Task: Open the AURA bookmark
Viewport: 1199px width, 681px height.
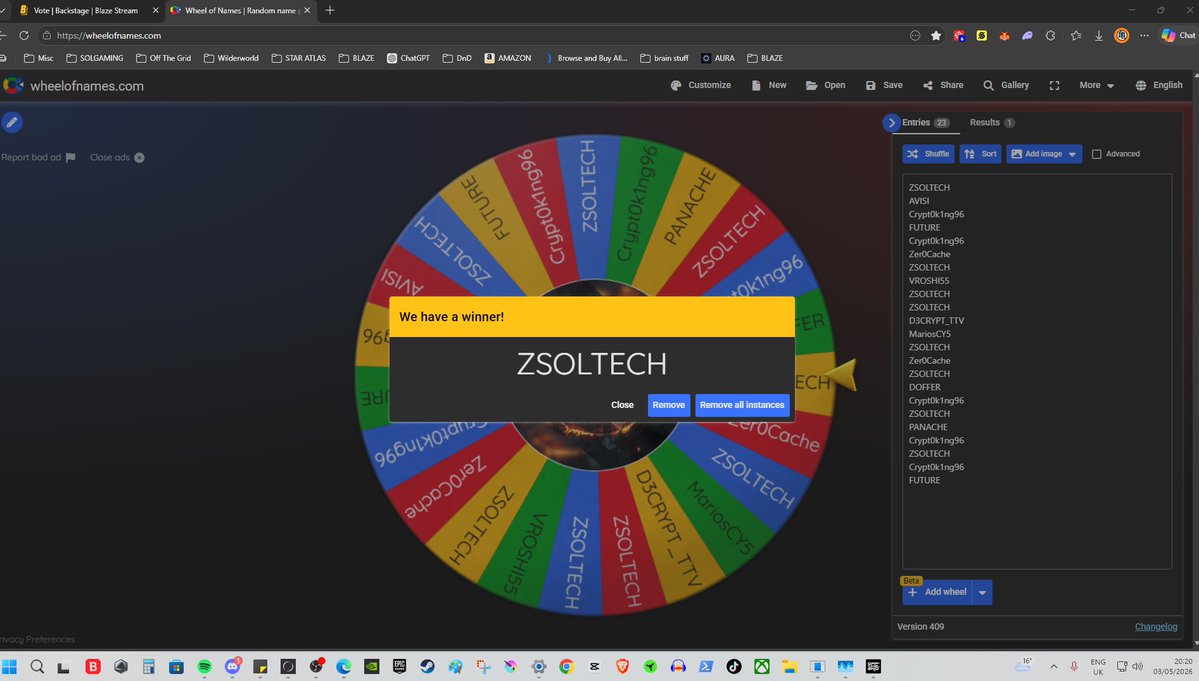Action: click(718, 58)
